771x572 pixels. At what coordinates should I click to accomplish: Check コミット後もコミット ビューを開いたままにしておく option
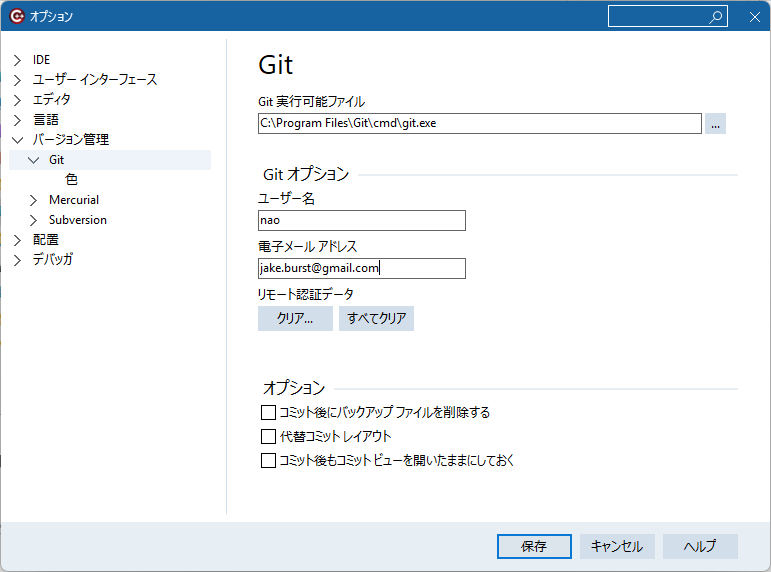(268, 460)
